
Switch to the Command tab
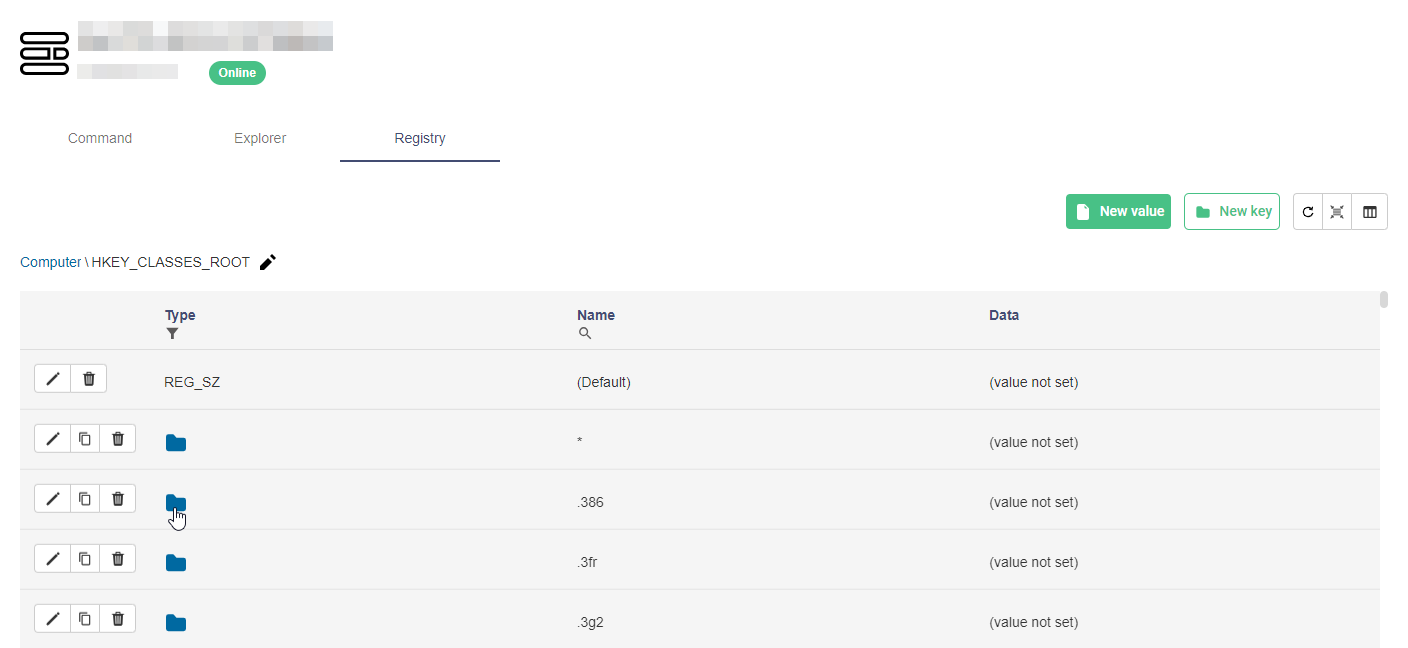click(100, 138)
